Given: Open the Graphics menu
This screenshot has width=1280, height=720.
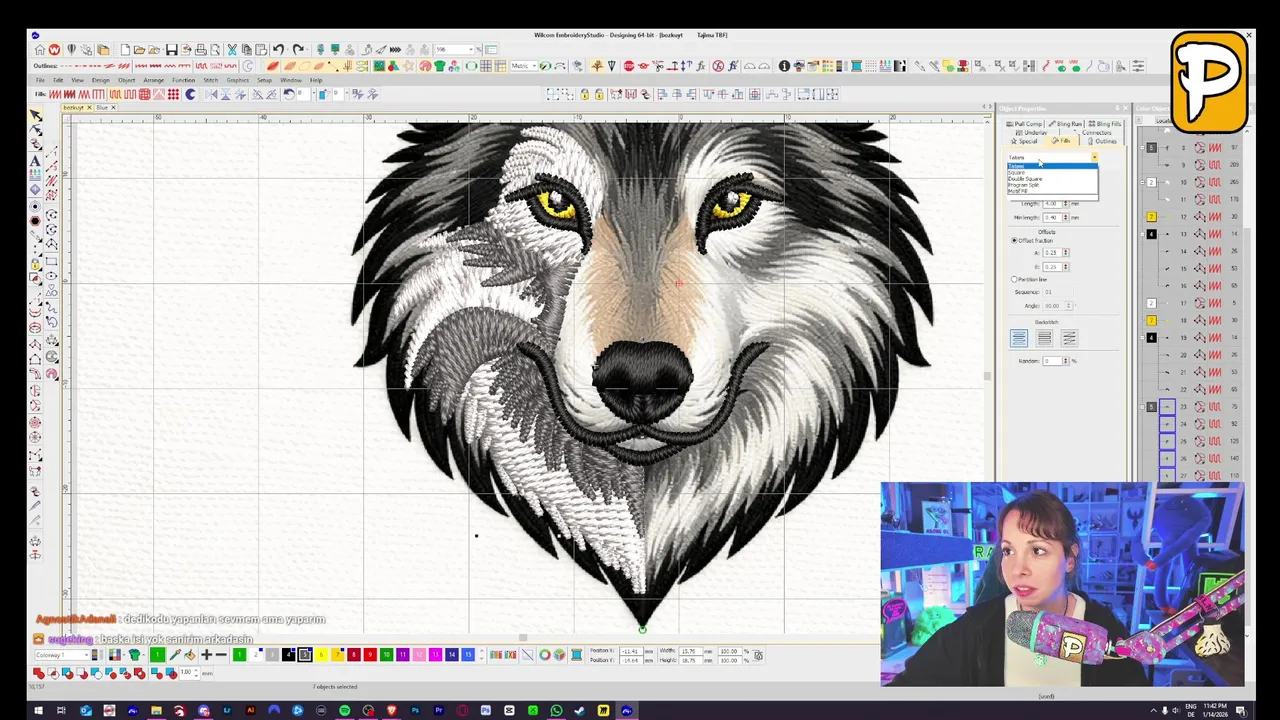Looking at the screenshot, I should pos(237,80).
